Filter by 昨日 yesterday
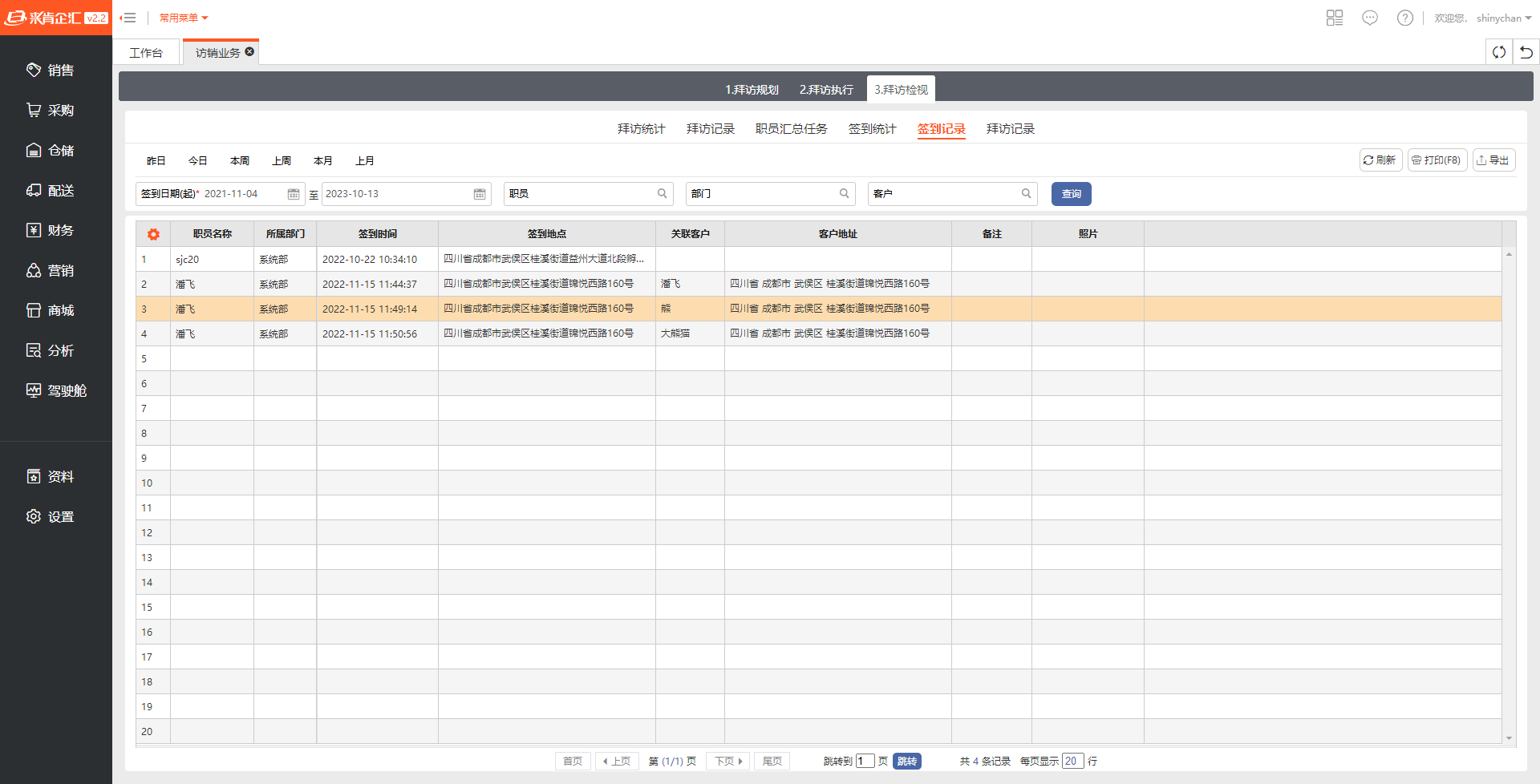 pyautogui.click(x=156, y=160)
